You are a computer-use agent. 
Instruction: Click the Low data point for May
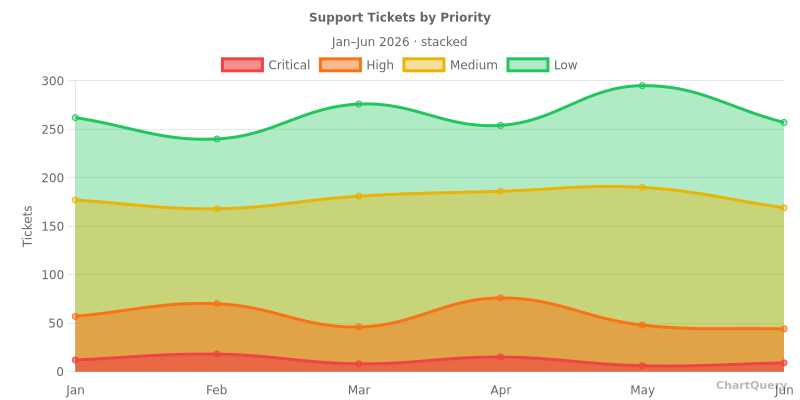click(x=642, y=86)
